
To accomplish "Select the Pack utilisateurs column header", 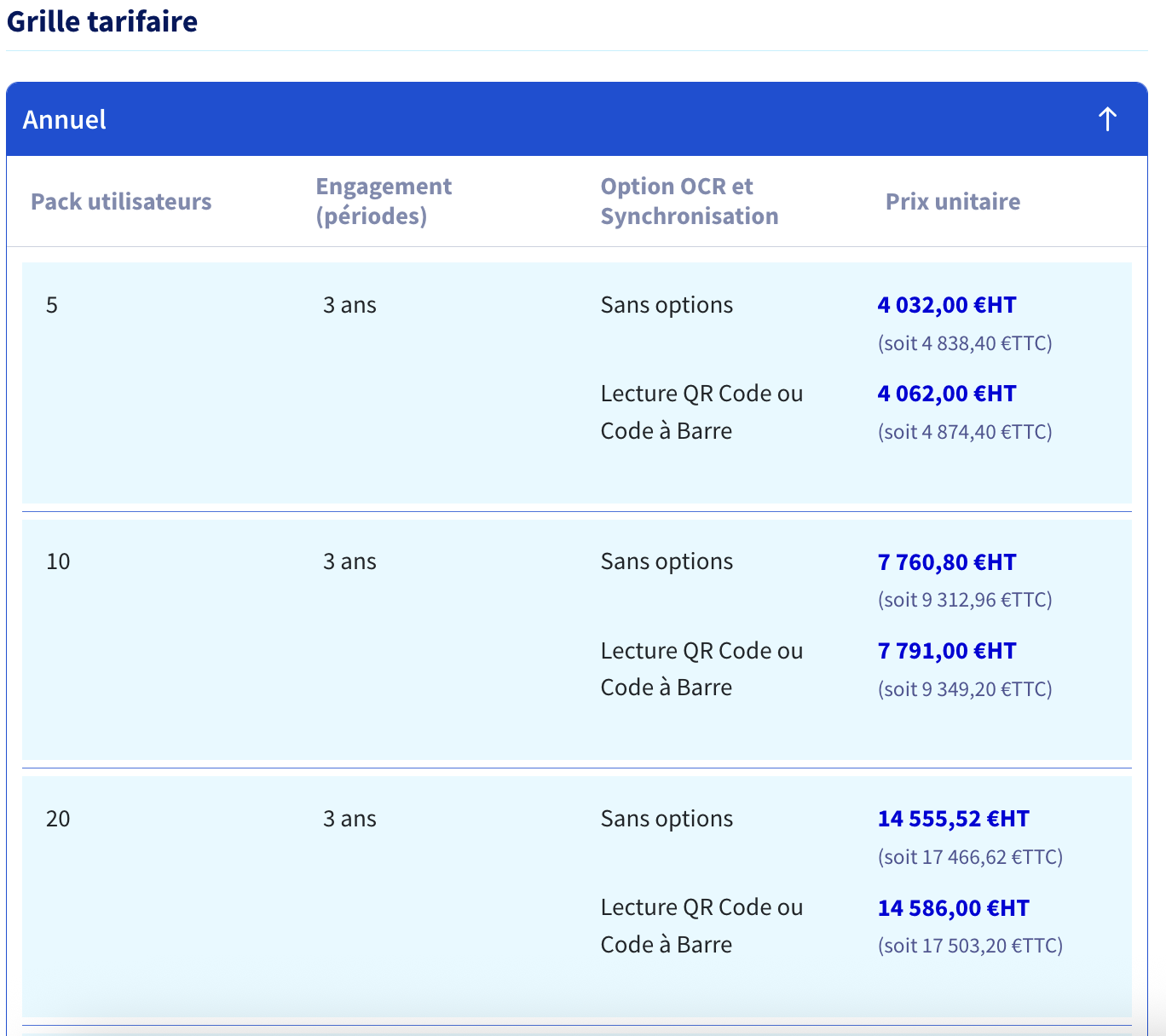I will (121, 202).
